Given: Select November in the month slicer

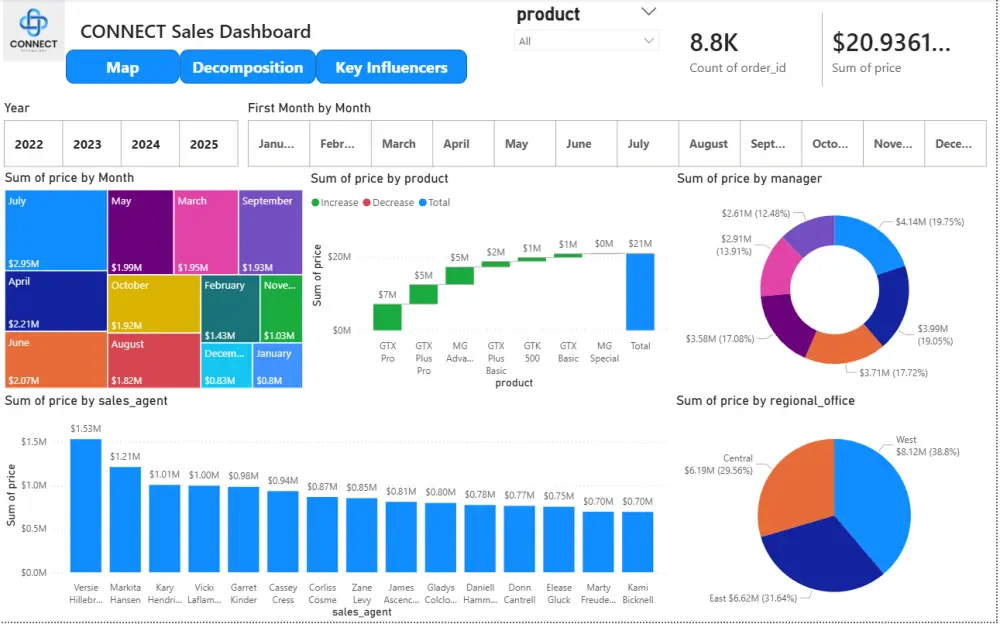Looking at the screenshot, I should tap(893, 144).
